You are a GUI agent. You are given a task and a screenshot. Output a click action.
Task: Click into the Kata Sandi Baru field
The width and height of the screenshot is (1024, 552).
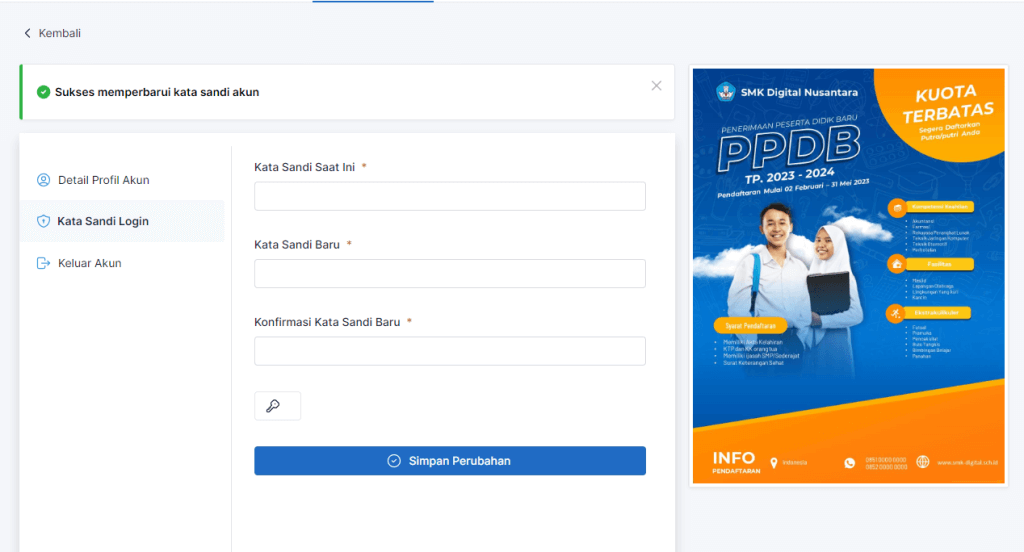tap(449, 274)
